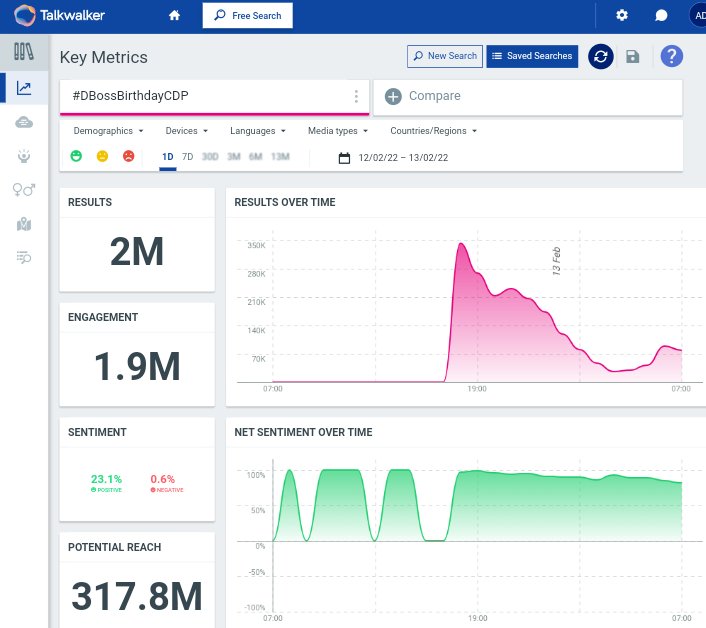This screenshot has width=706, height=628.
Task: Click the Key Metrics heading
Action: (104, 58)
